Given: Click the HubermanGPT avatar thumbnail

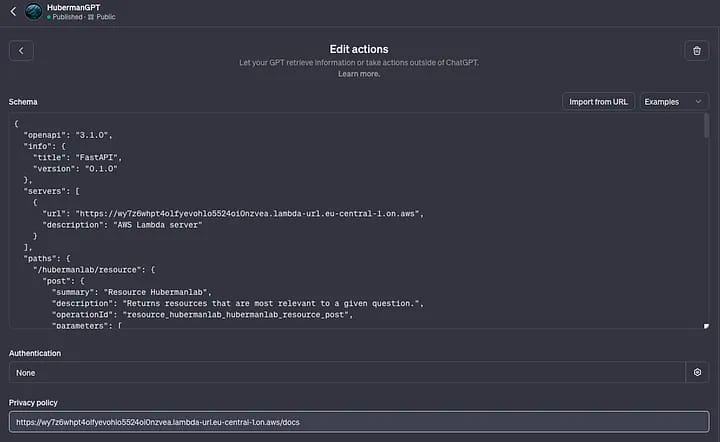Looking at the screenshot, I should pos(34,11).
